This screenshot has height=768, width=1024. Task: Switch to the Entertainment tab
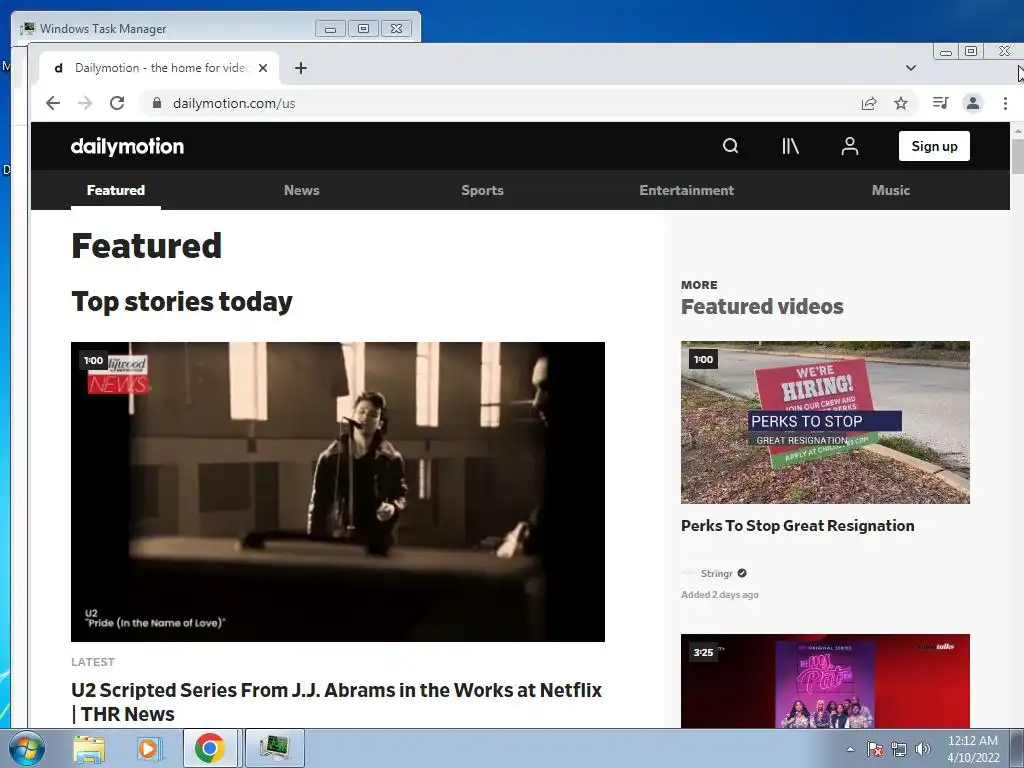click(x=686, y=190)
